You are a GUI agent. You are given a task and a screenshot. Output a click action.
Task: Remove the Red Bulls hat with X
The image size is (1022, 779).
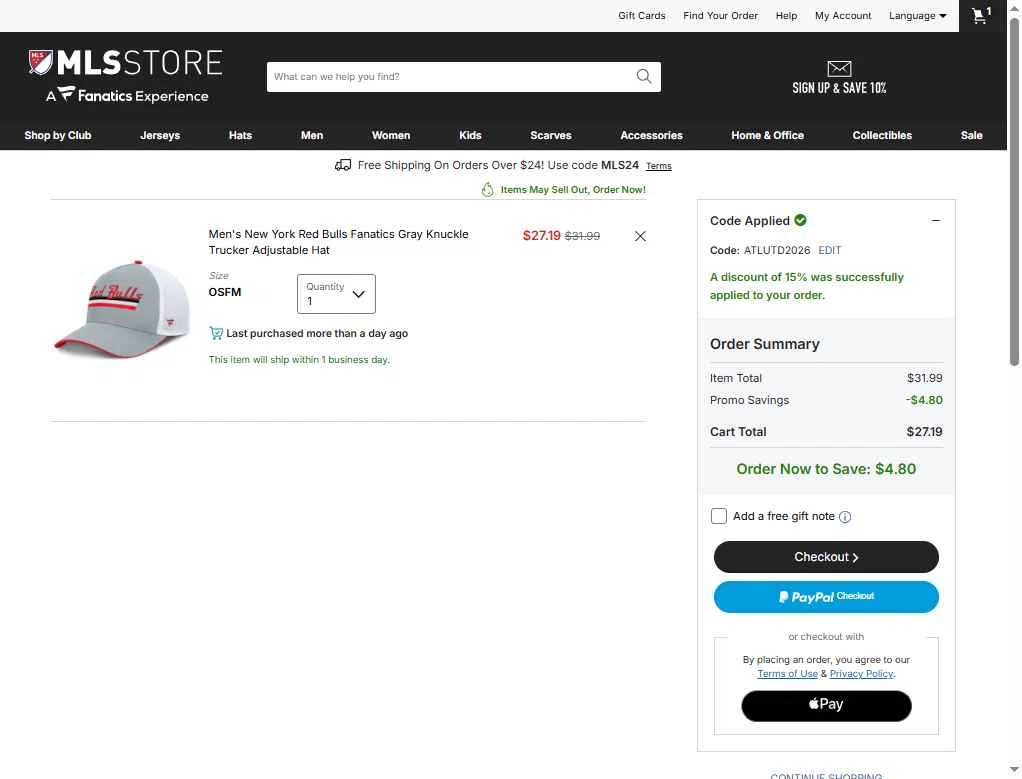tap(640, 236)
